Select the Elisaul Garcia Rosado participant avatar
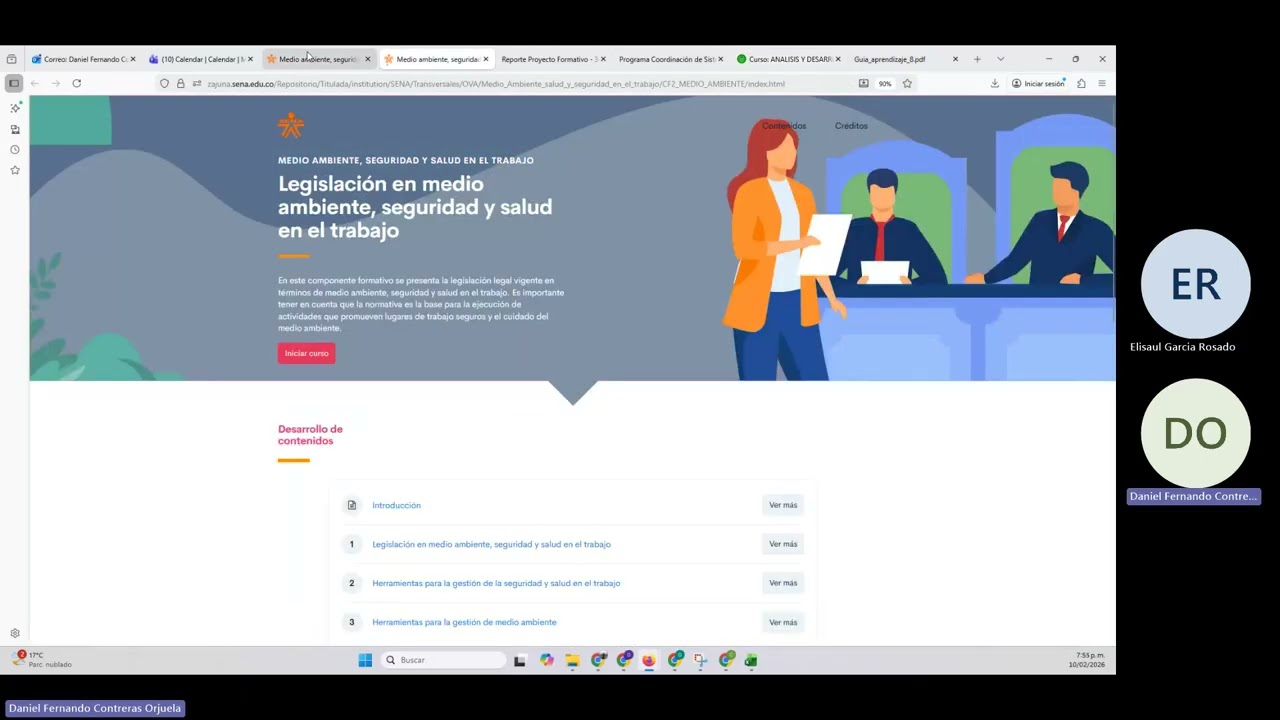Screen dimensions: 1280x720 [x=1195, y=284]
